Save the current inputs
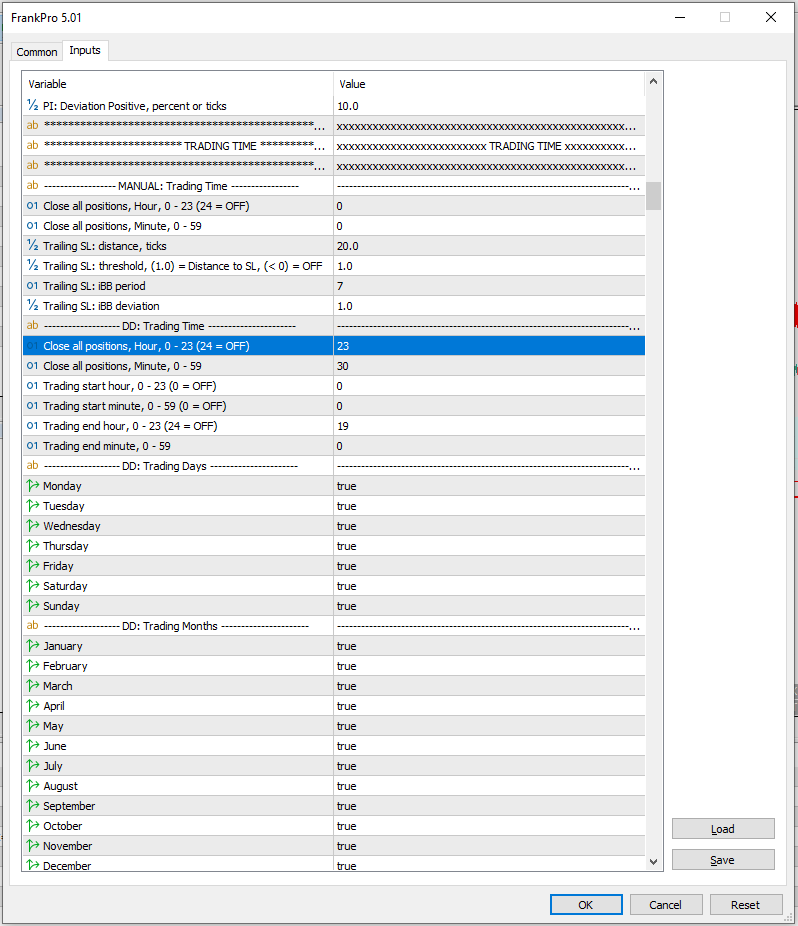Screen dimensions: 798x926 click(x=723, y=860)
